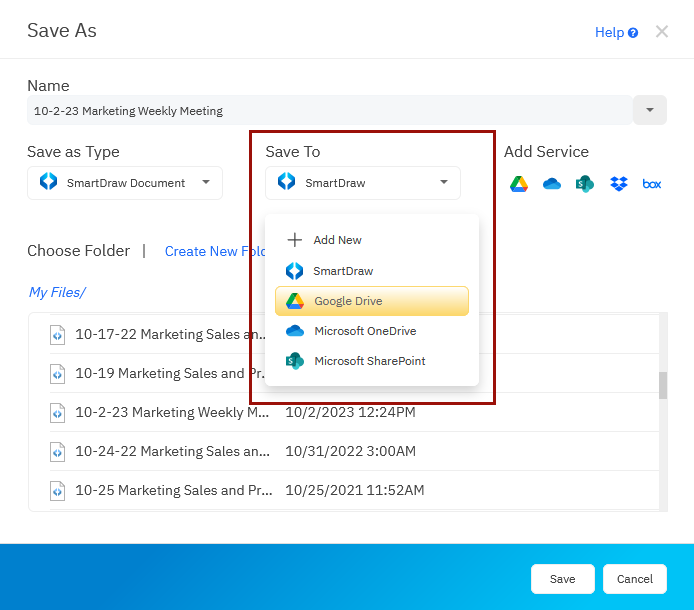Click Box icon under Add Service
This screenshot has height=610, width=694.
click(652, 184)
